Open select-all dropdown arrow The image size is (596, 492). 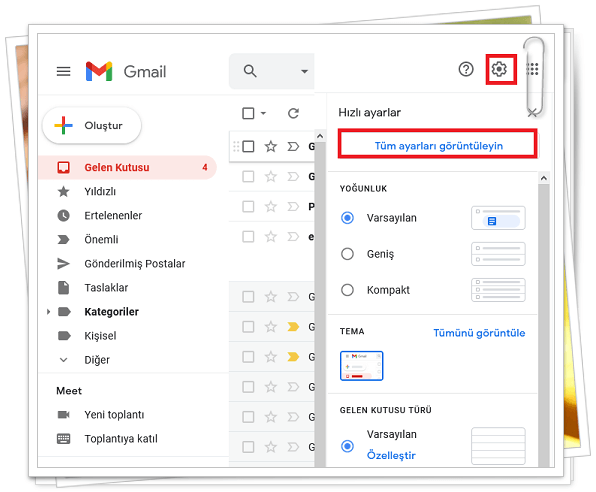[263, 113]
